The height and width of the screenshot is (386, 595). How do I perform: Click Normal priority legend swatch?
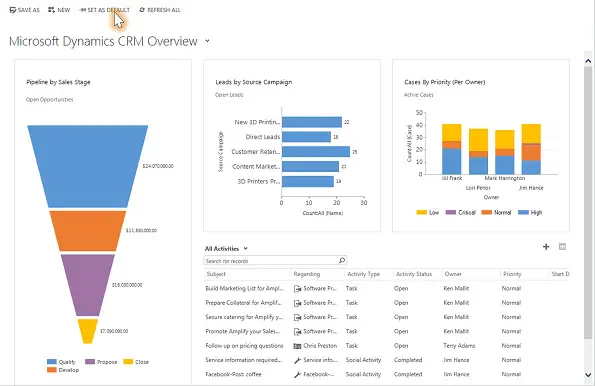(486, 212)
